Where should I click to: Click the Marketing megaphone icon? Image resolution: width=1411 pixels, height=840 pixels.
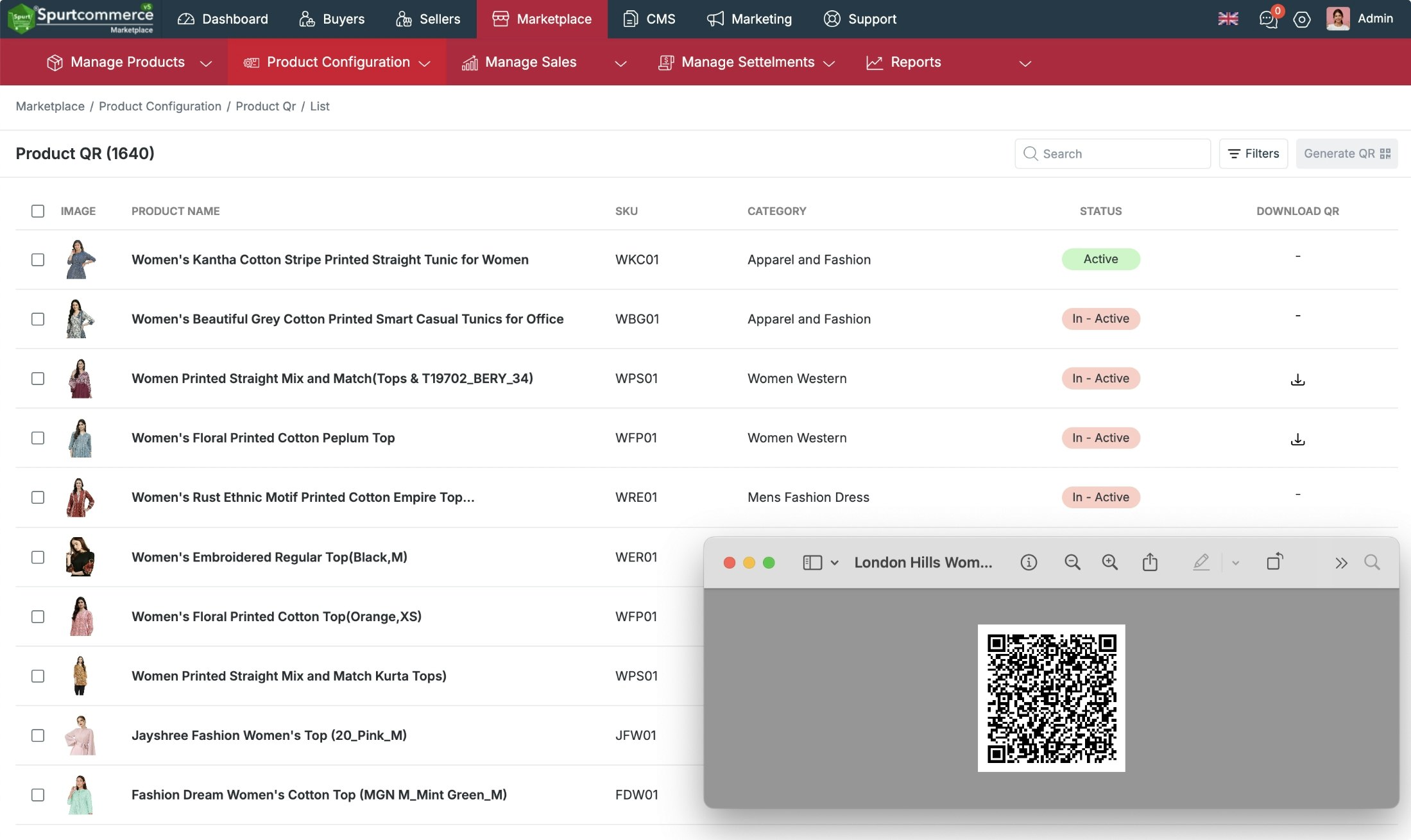[x=715, y=19]
